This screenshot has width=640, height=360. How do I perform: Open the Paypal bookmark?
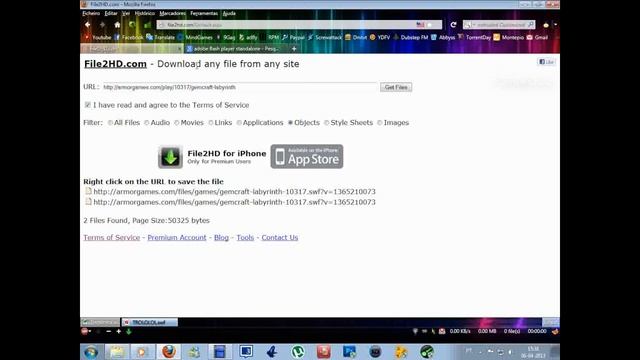pyautogui.click(x=293, y=38)
